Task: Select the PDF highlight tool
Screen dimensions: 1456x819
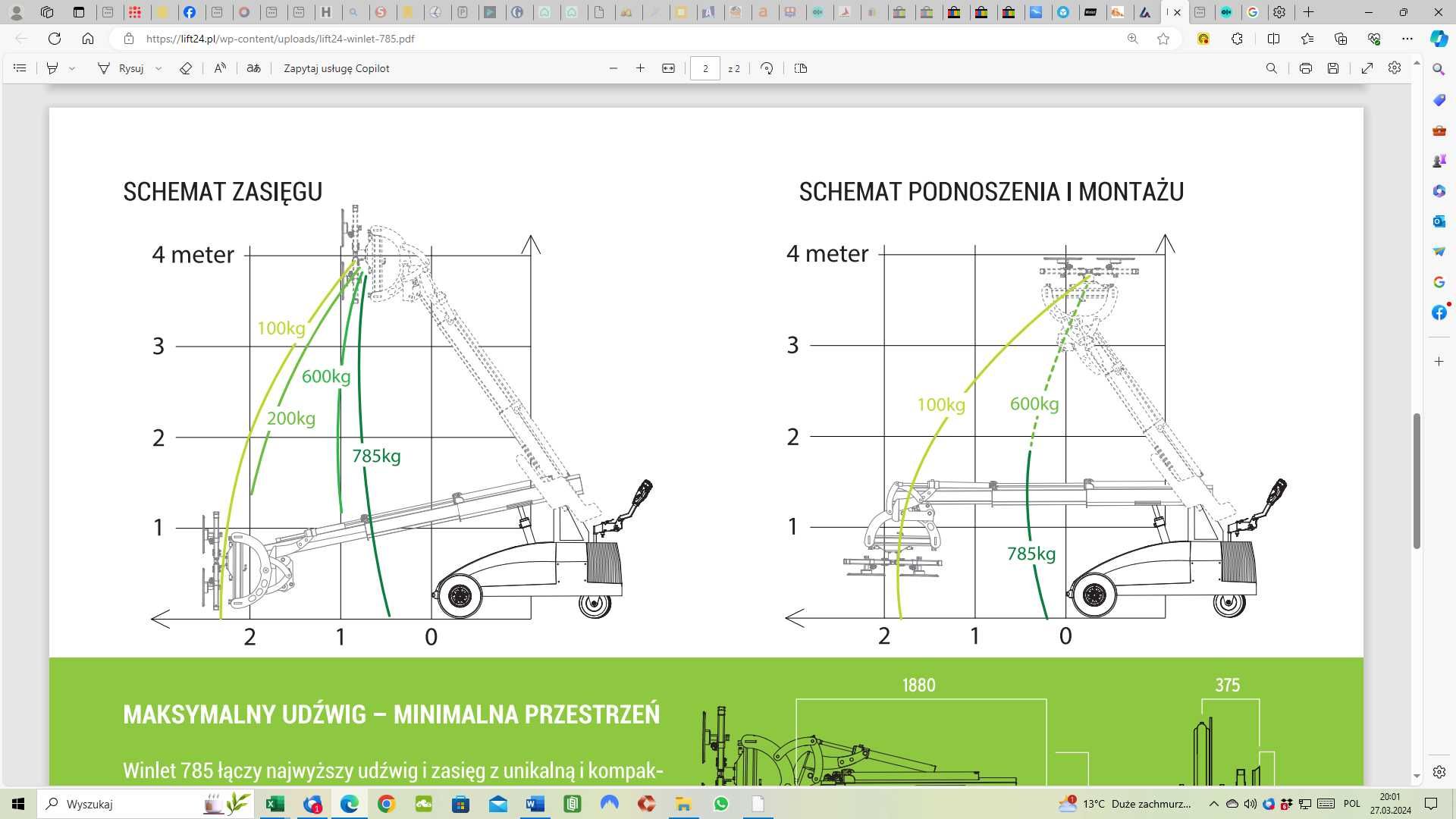Action: 52,68
